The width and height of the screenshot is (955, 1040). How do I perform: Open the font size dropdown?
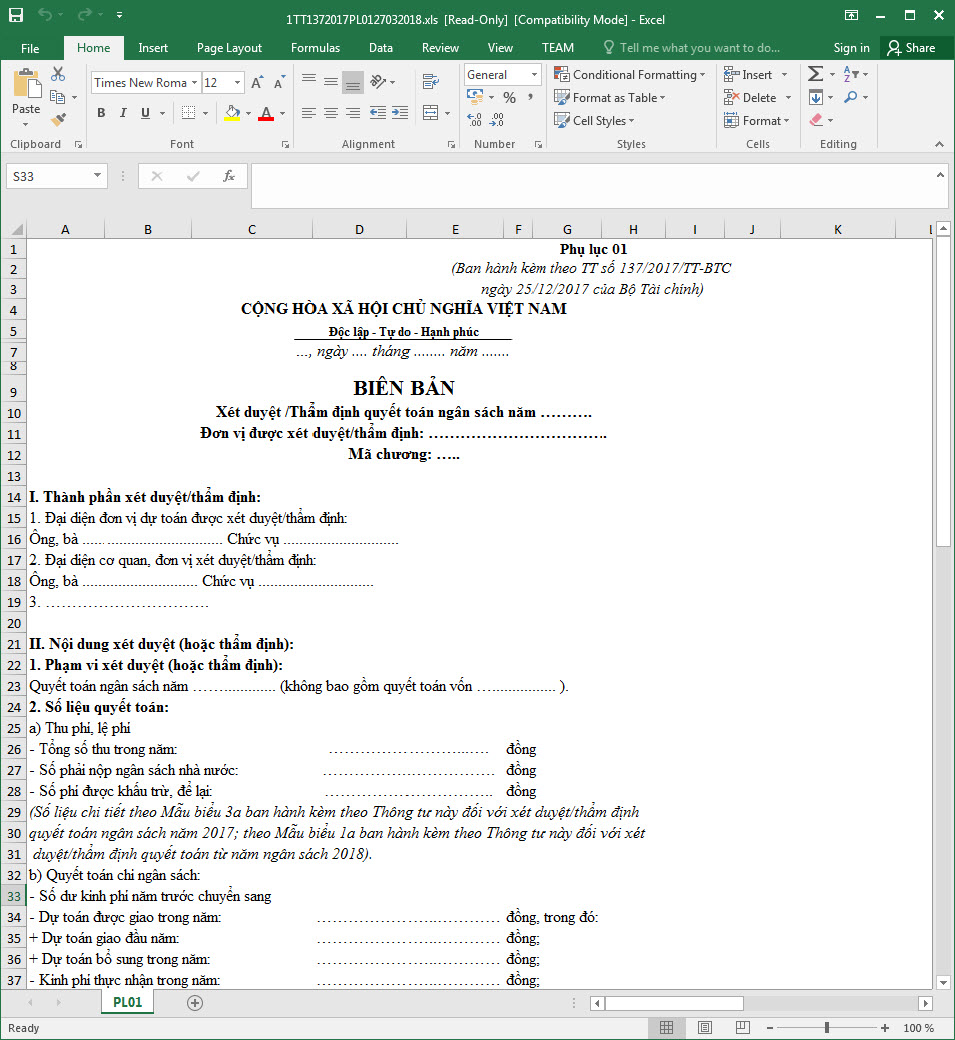[x=237, y=83]
